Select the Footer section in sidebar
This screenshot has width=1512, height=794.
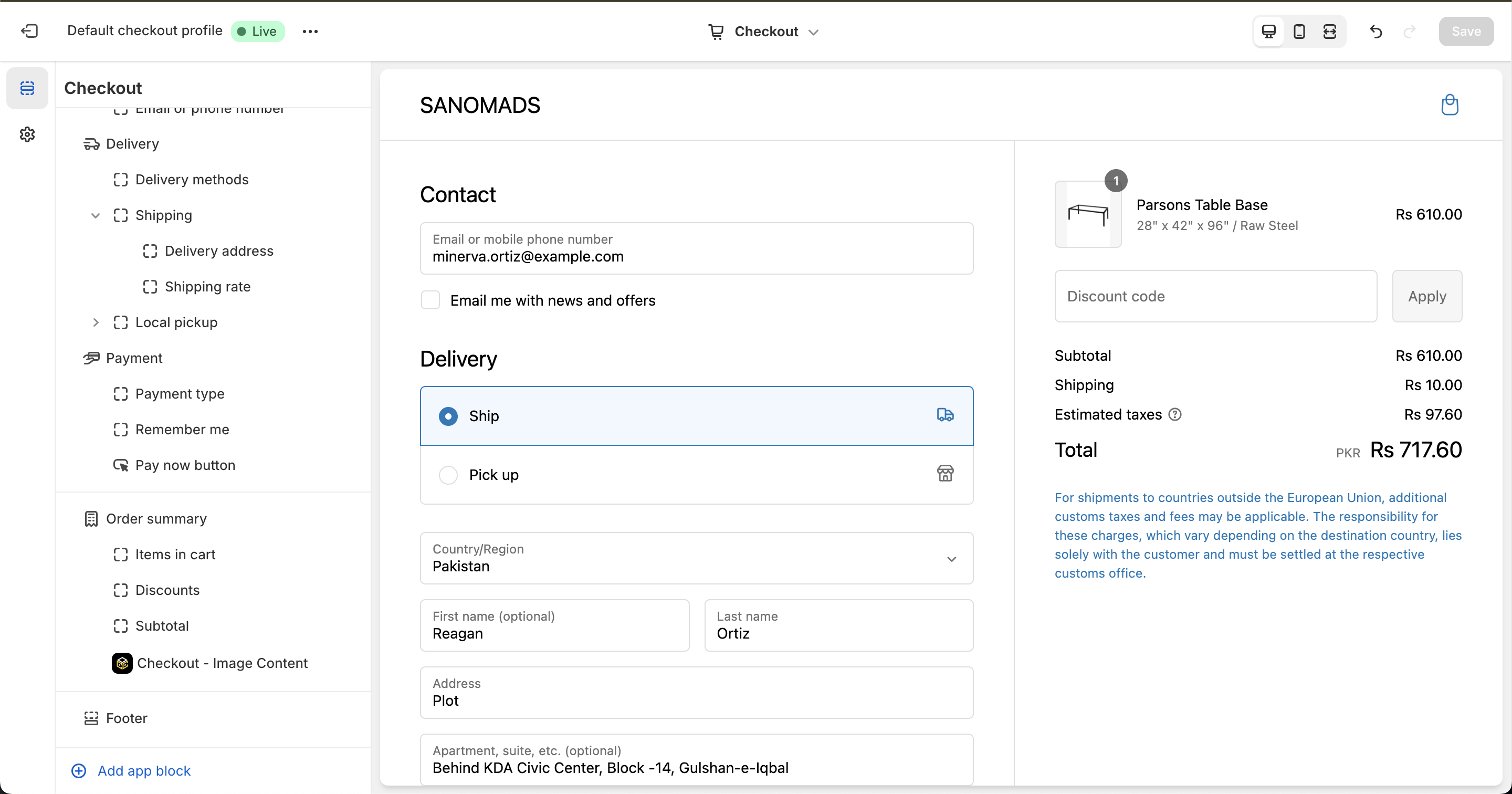click(x=126, y=718)
